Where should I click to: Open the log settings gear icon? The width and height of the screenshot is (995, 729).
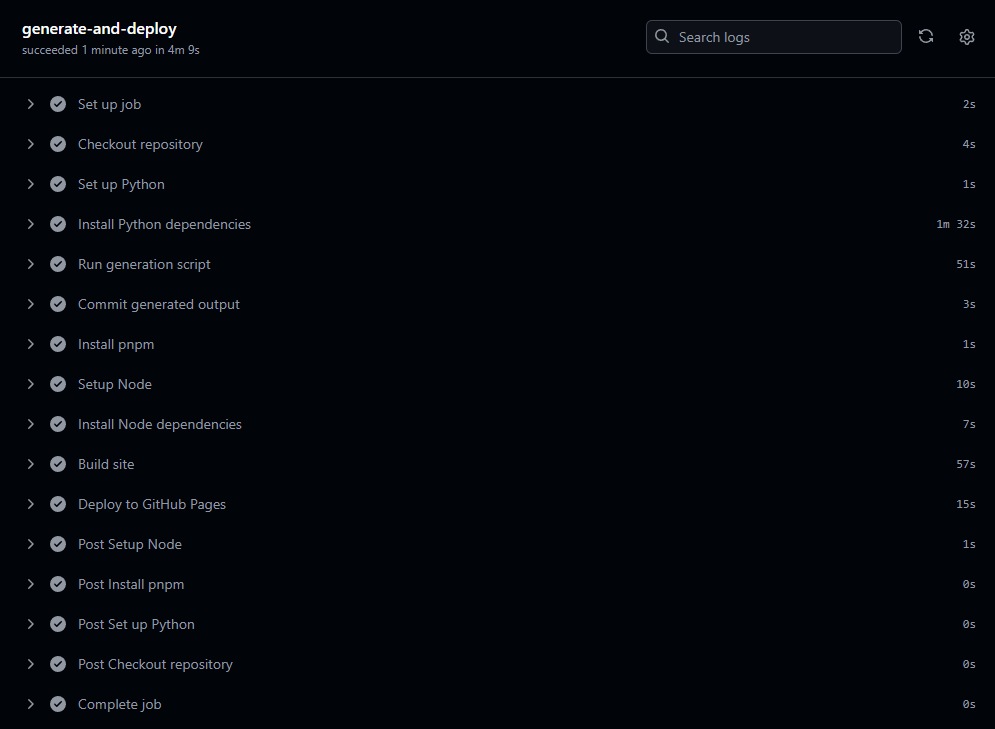click(x=966, y=37)
